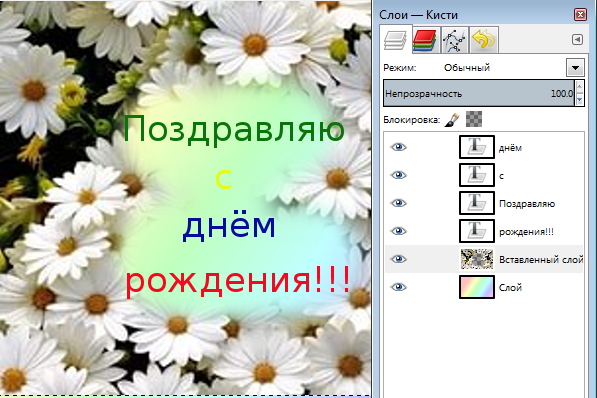Toggle the lock pixels brush icon

[x=452, y=120]
